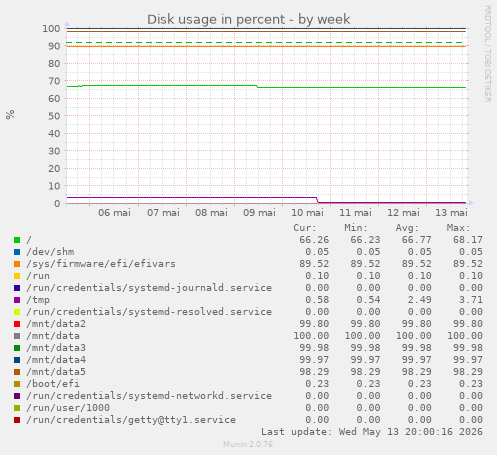Click the orange swatch for efivars
The width and height of the screenshot is (497, 455).
[17, 264]
